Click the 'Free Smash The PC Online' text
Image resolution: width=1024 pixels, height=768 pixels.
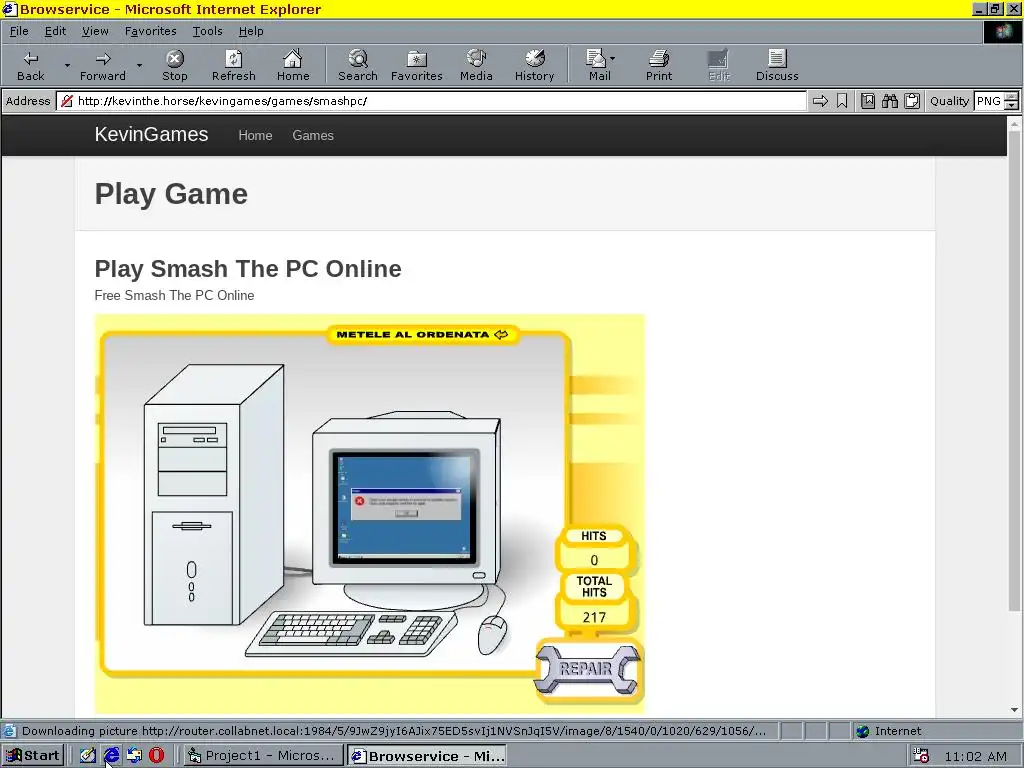coord(174,295)
